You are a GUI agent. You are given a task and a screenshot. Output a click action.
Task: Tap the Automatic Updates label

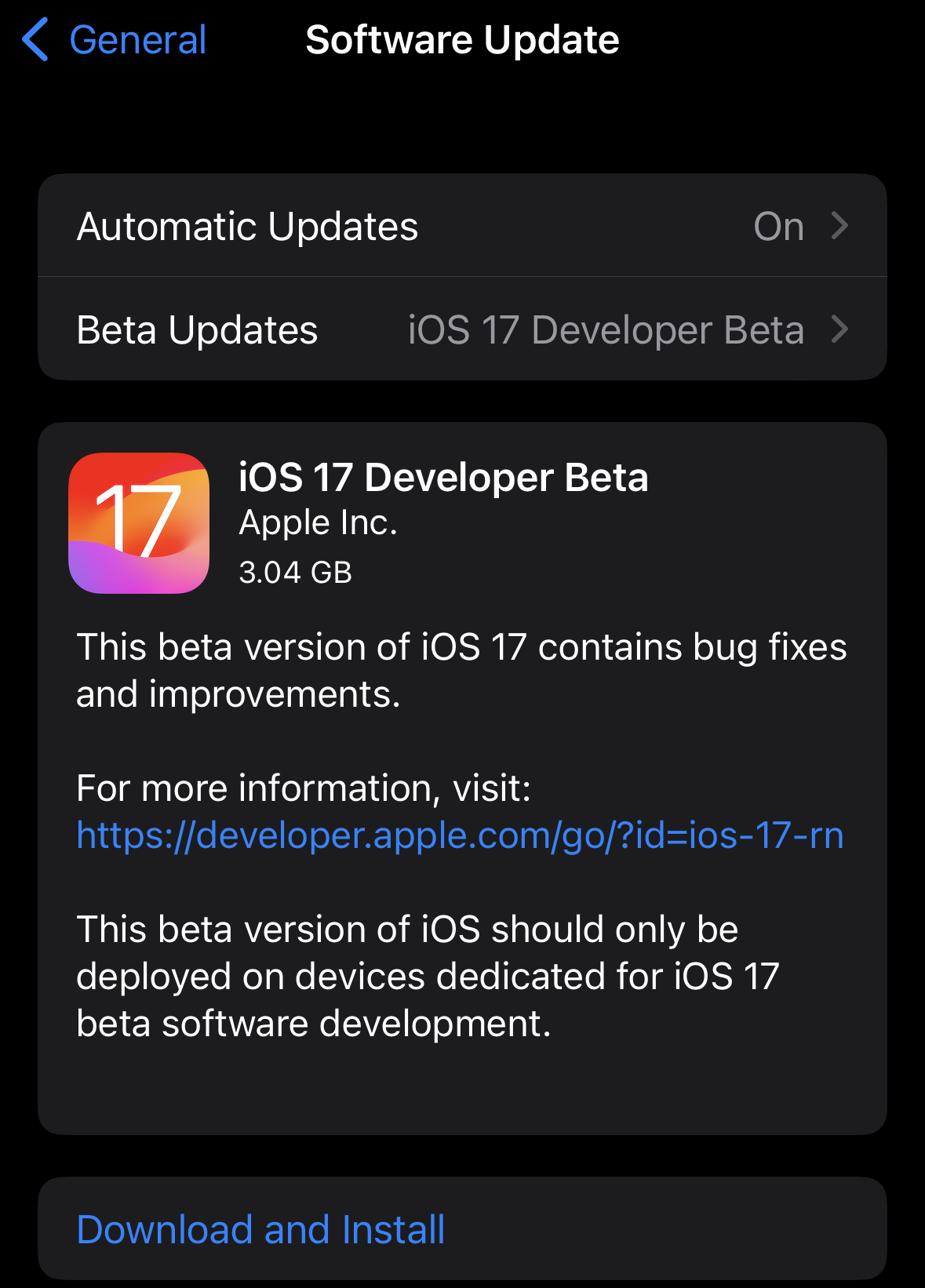pos(247,227)
